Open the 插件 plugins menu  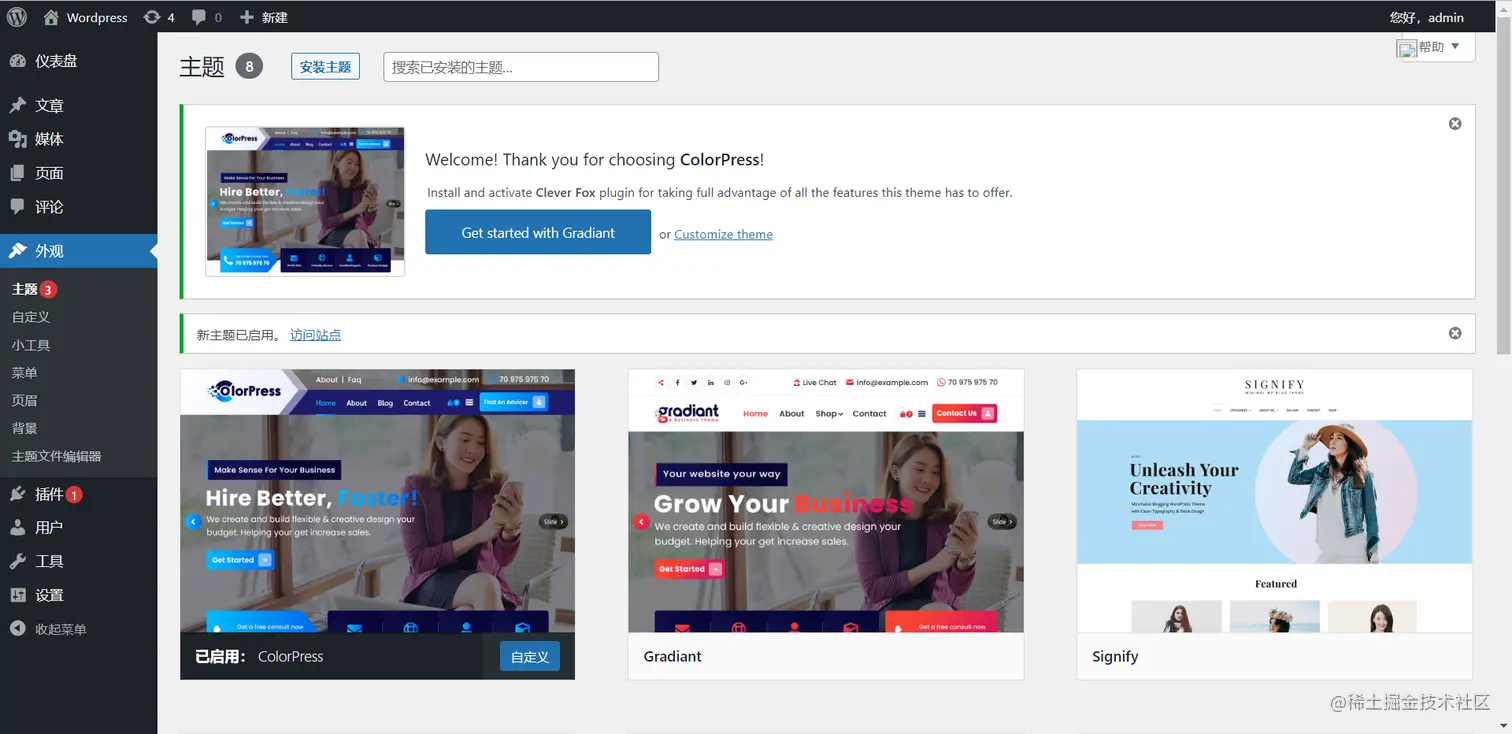pos(78,494)
